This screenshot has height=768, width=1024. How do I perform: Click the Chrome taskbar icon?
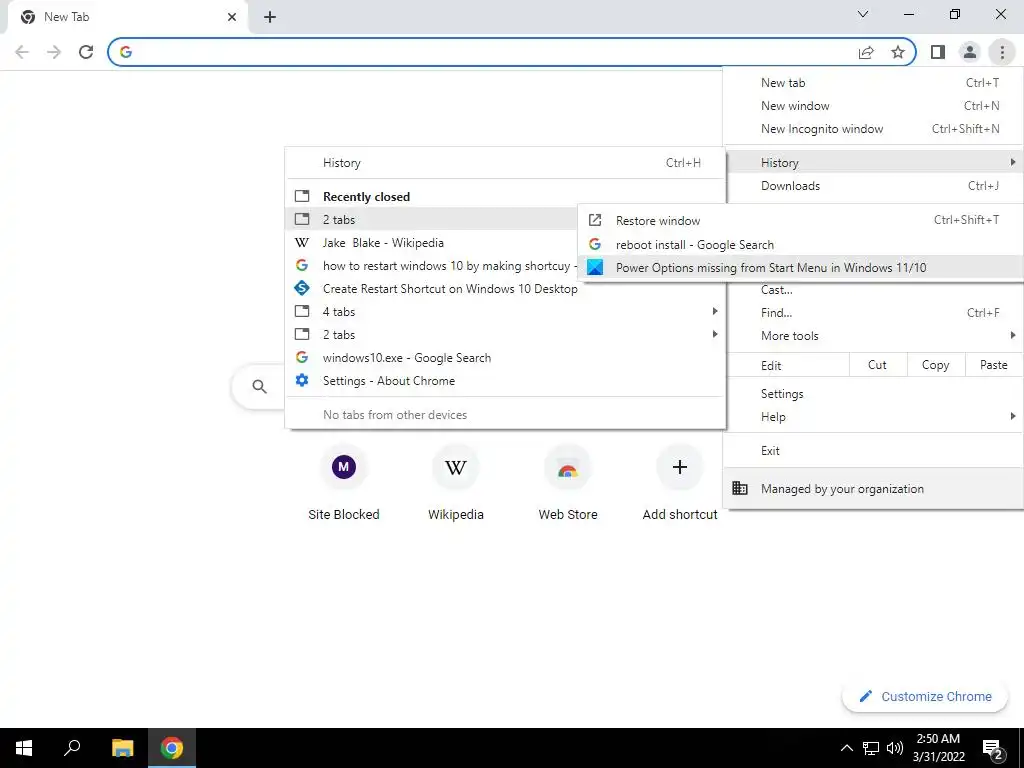click(172, 748)
